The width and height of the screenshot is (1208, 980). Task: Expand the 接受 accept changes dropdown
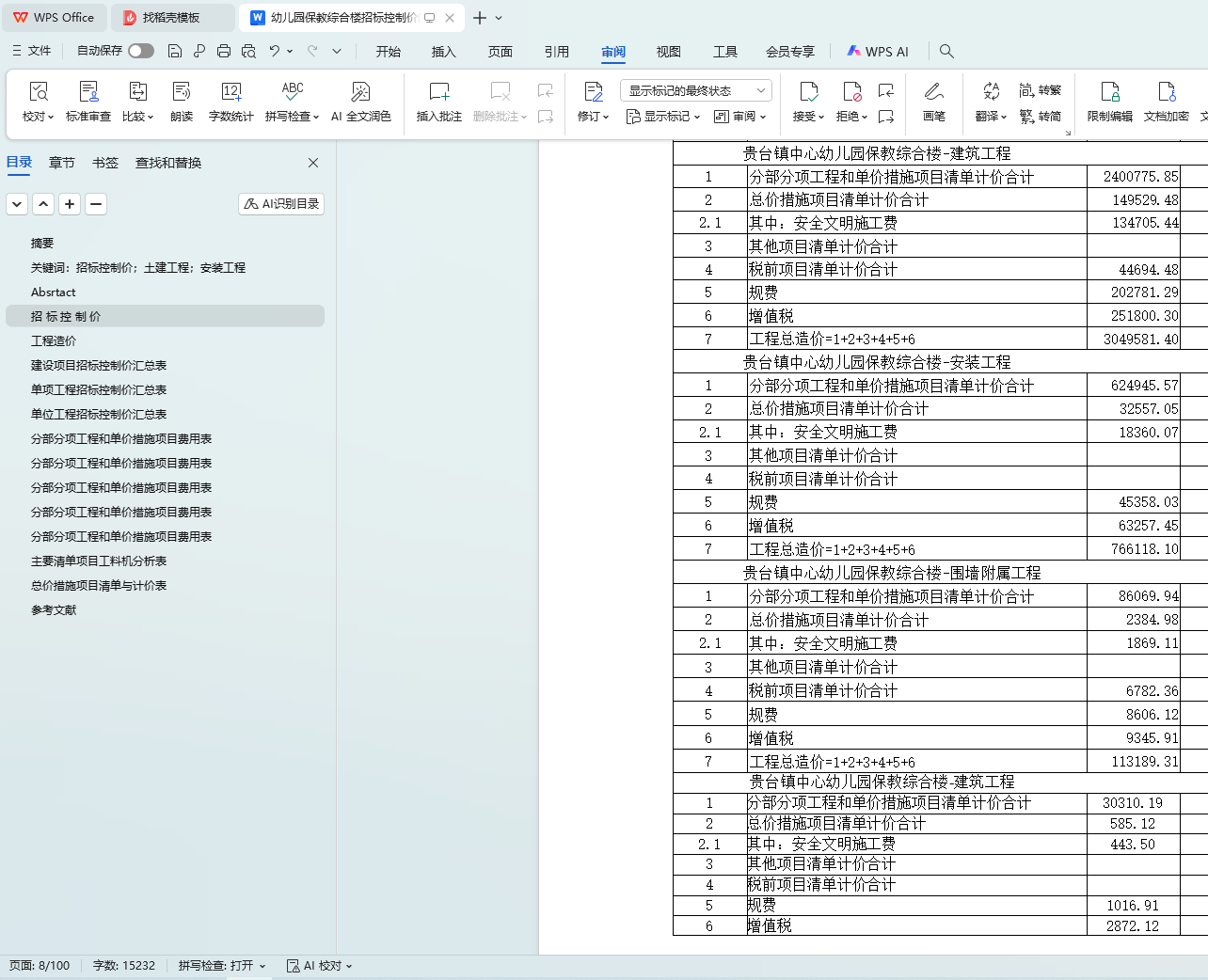pos(808,117)
